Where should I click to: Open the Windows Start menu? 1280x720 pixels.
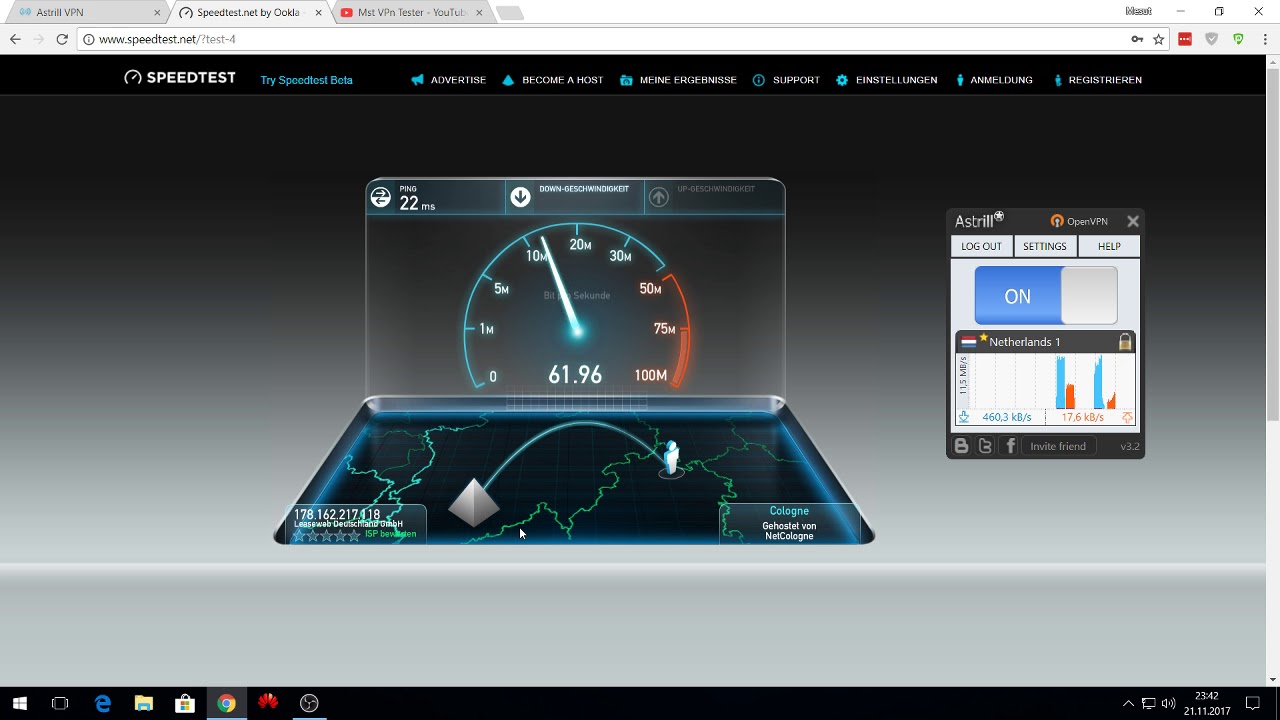click(19, 703)
